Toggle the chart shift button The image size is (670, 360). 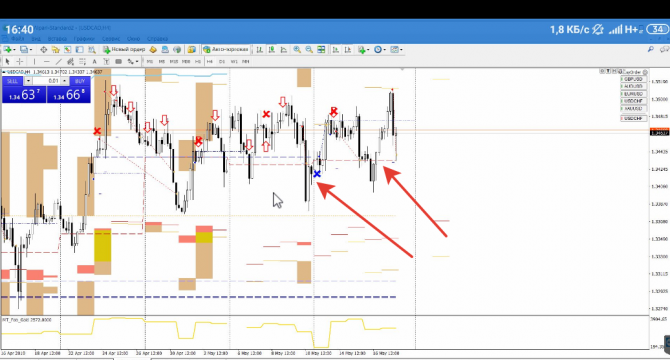(x=348, y=50)
